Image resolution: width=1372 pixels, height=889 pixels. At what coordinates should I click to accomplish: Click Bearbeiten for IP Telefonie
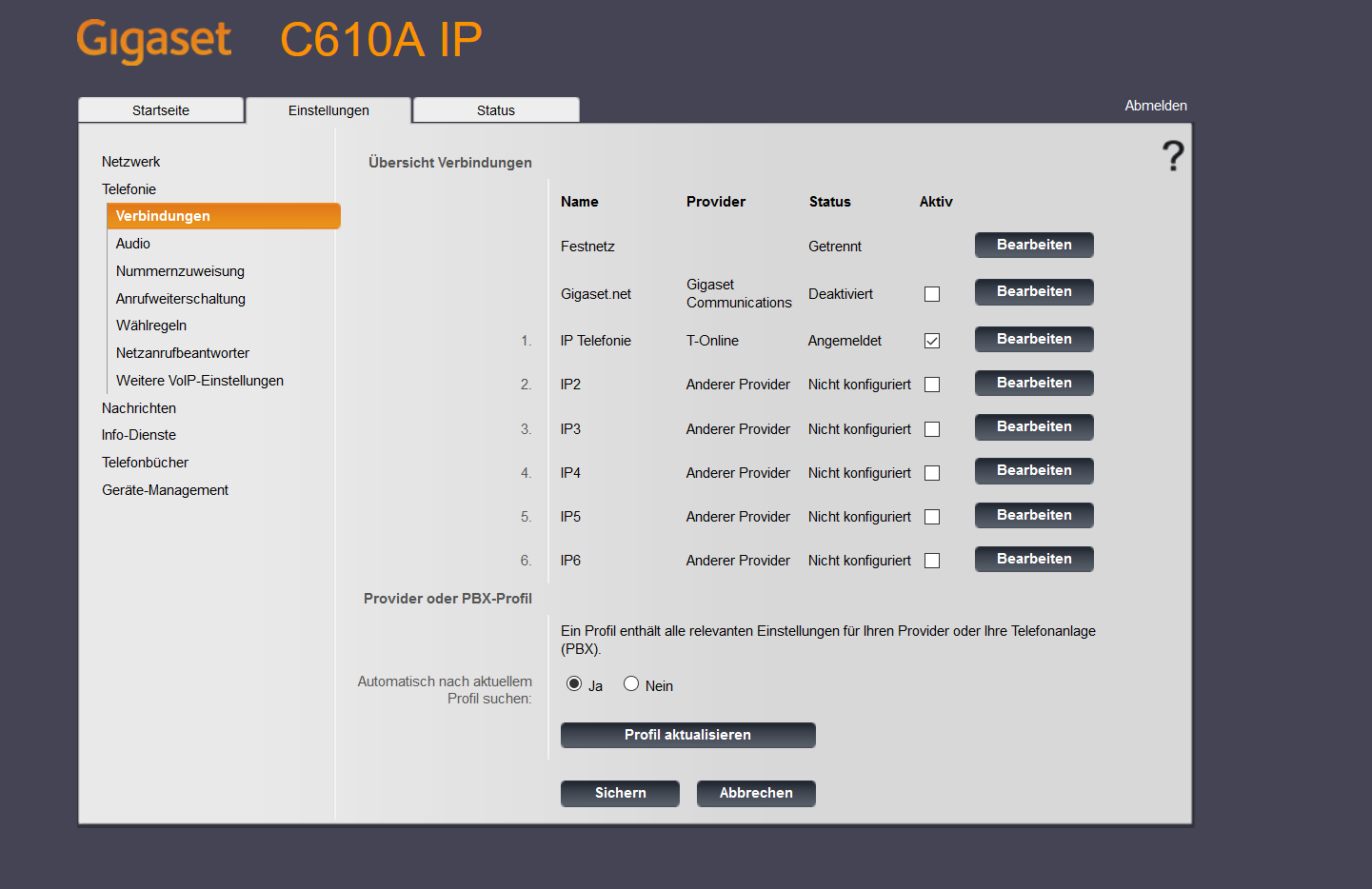click(x=1034, y=339)
